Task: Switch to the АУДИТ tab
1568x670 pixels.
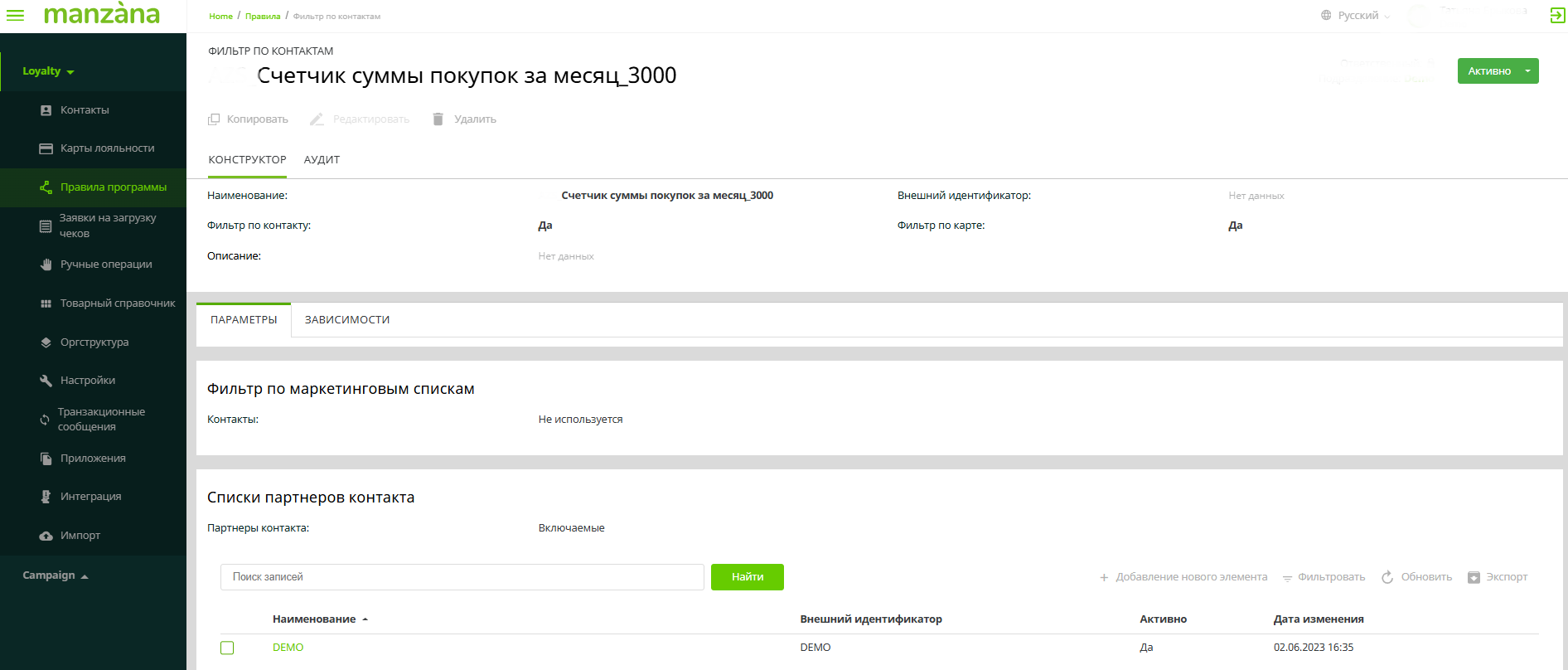Action: 322,160
